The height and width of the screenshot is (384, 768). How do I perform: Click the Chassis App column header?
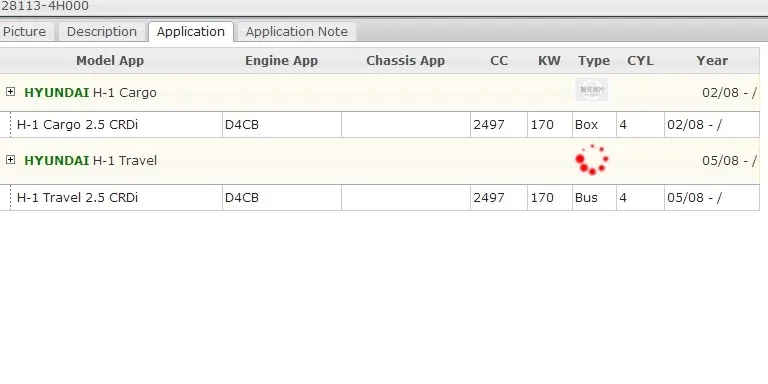405,61
